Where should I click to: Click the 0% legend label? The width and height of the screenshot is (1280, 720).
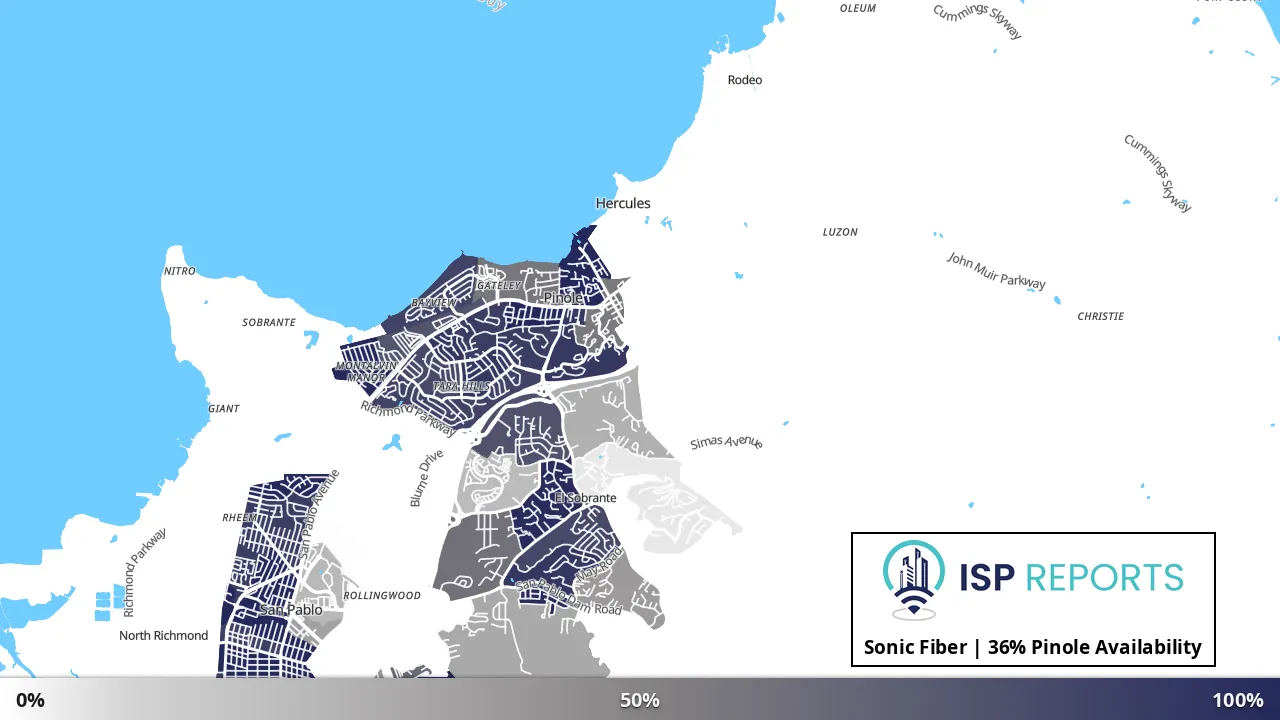point(30,700)
